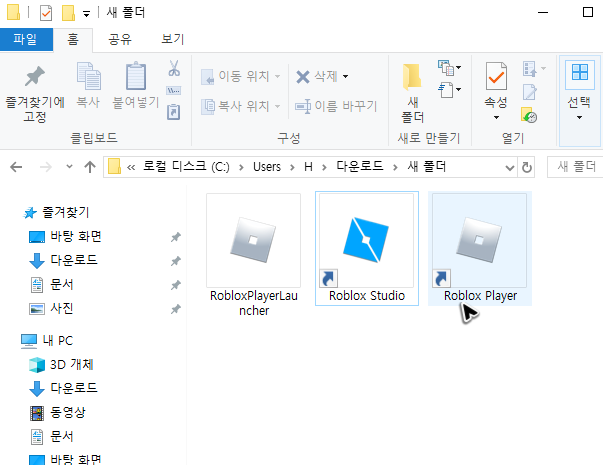603x465 pixels.
Task: Click 다운로드 in the address path
Action: (360, 166)
